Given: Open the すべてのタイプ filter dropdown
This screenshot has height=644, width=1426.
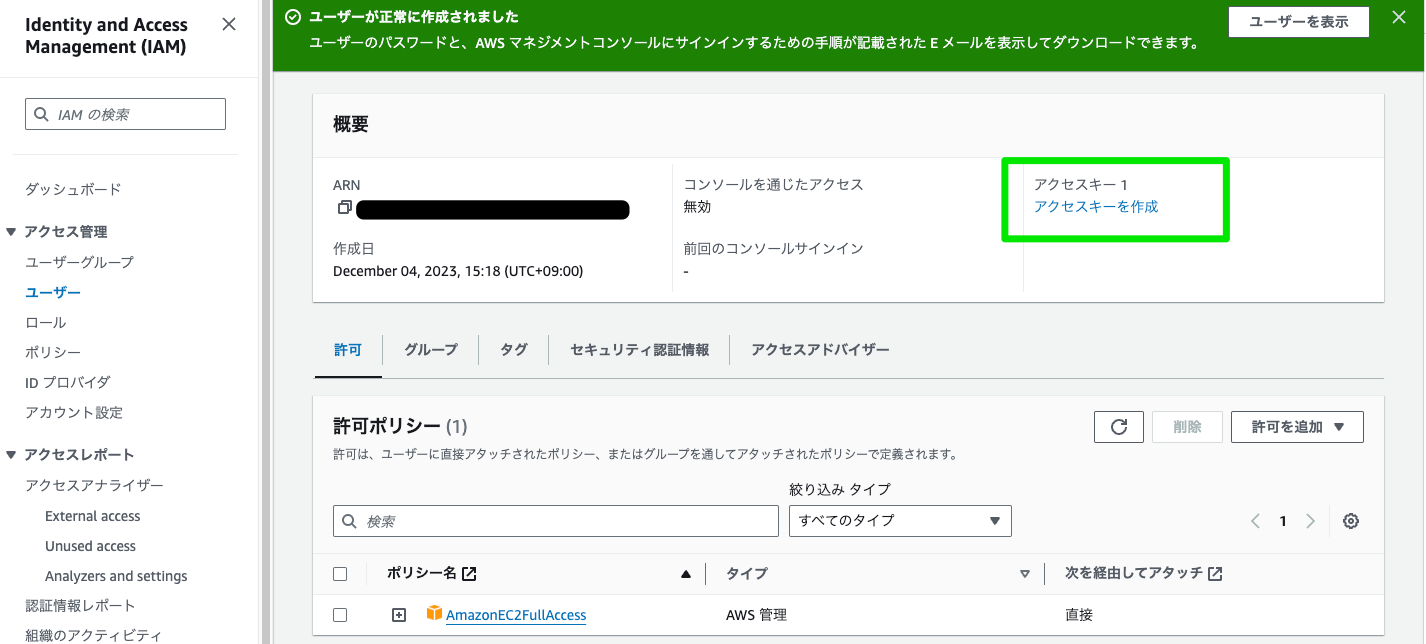Looking at the screenshot, I should coord(899,520).
